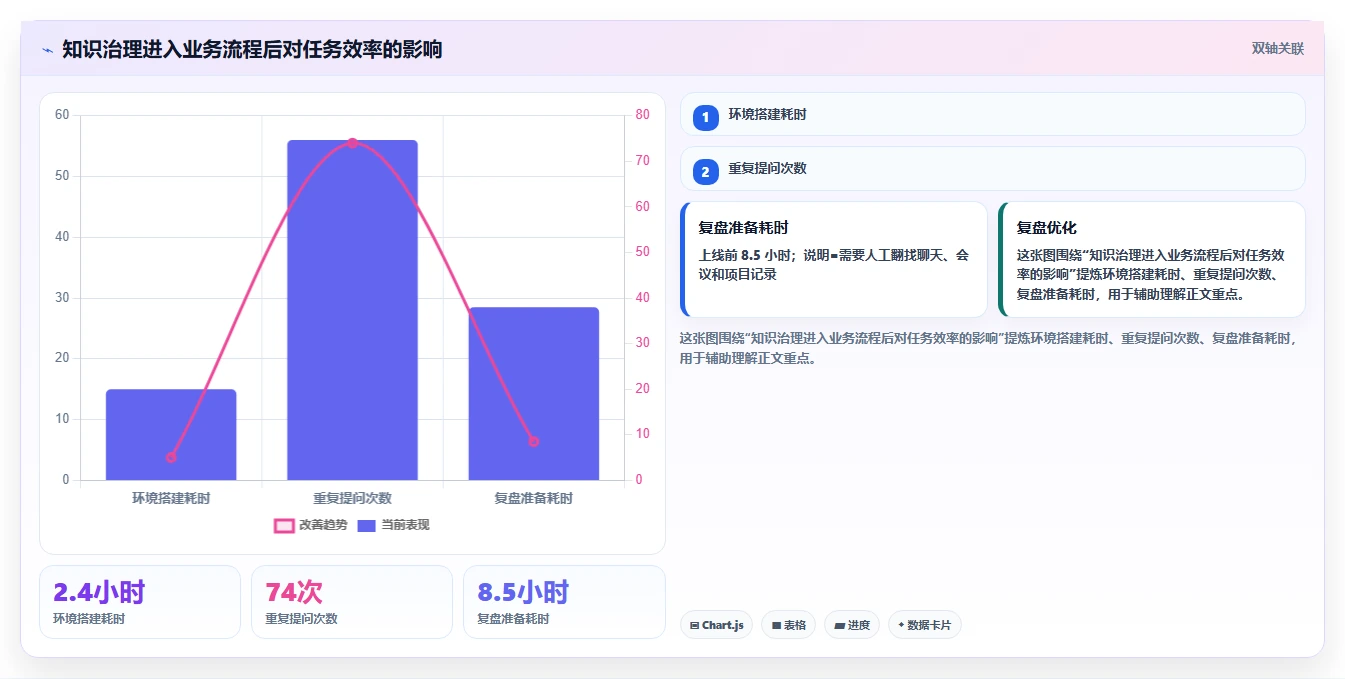
Task: Click the 表格 tag
Action: tap(788, 625)
